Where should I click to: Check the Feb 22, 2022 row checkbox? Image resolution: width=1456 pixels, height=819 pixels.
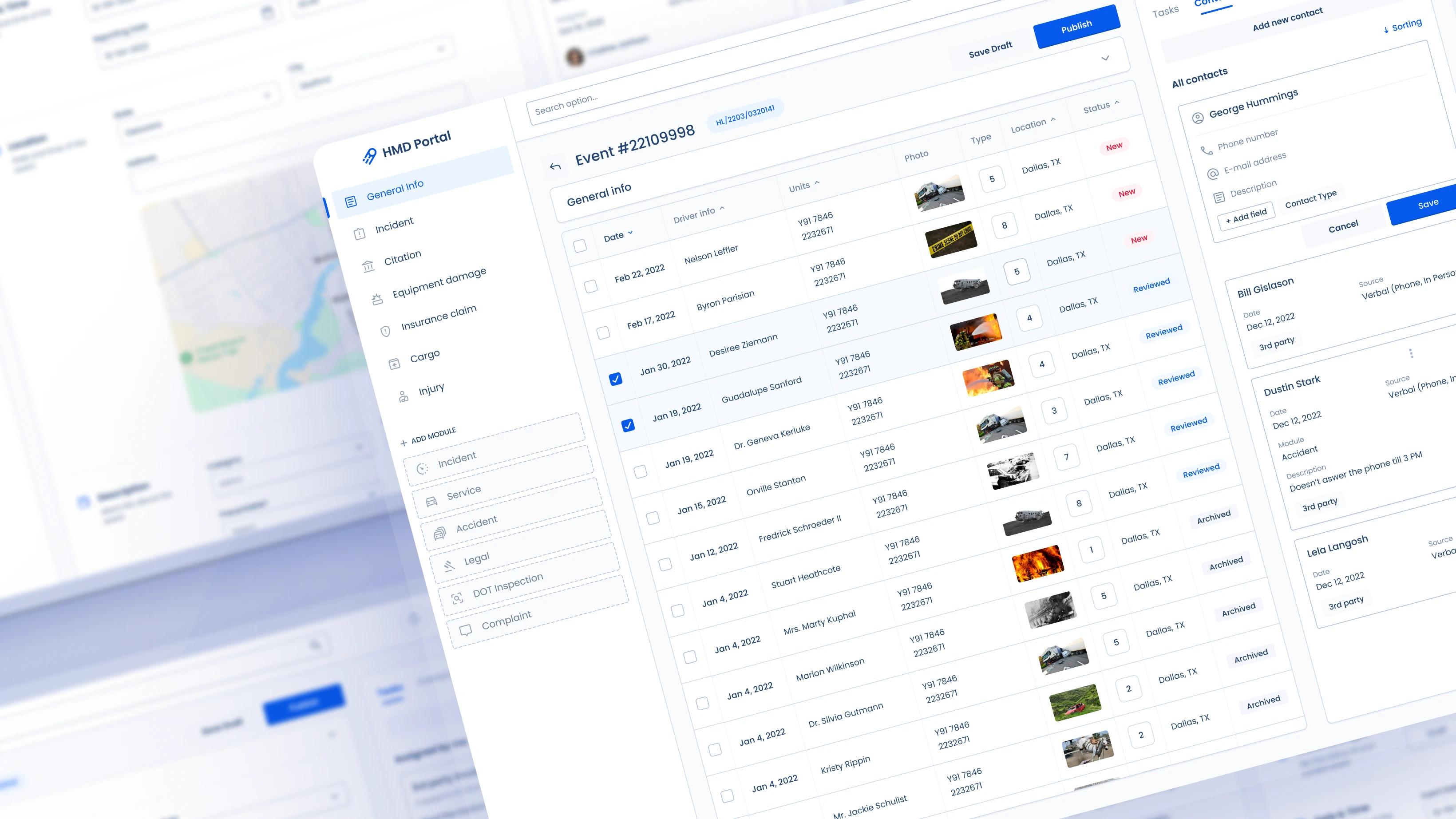pyautogui.click(x=591, y=286)
